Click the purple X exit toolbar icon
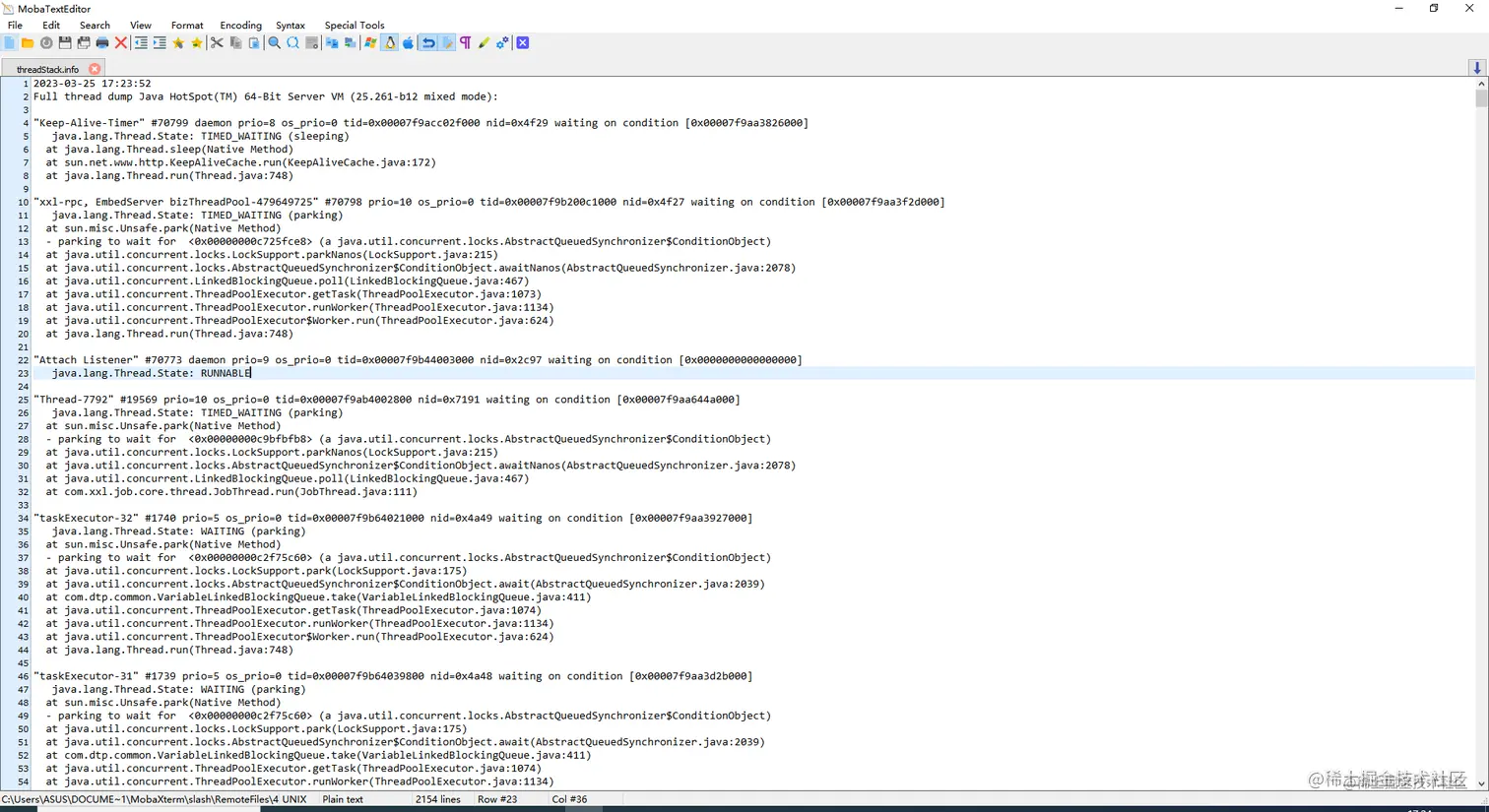 (523, 43)
